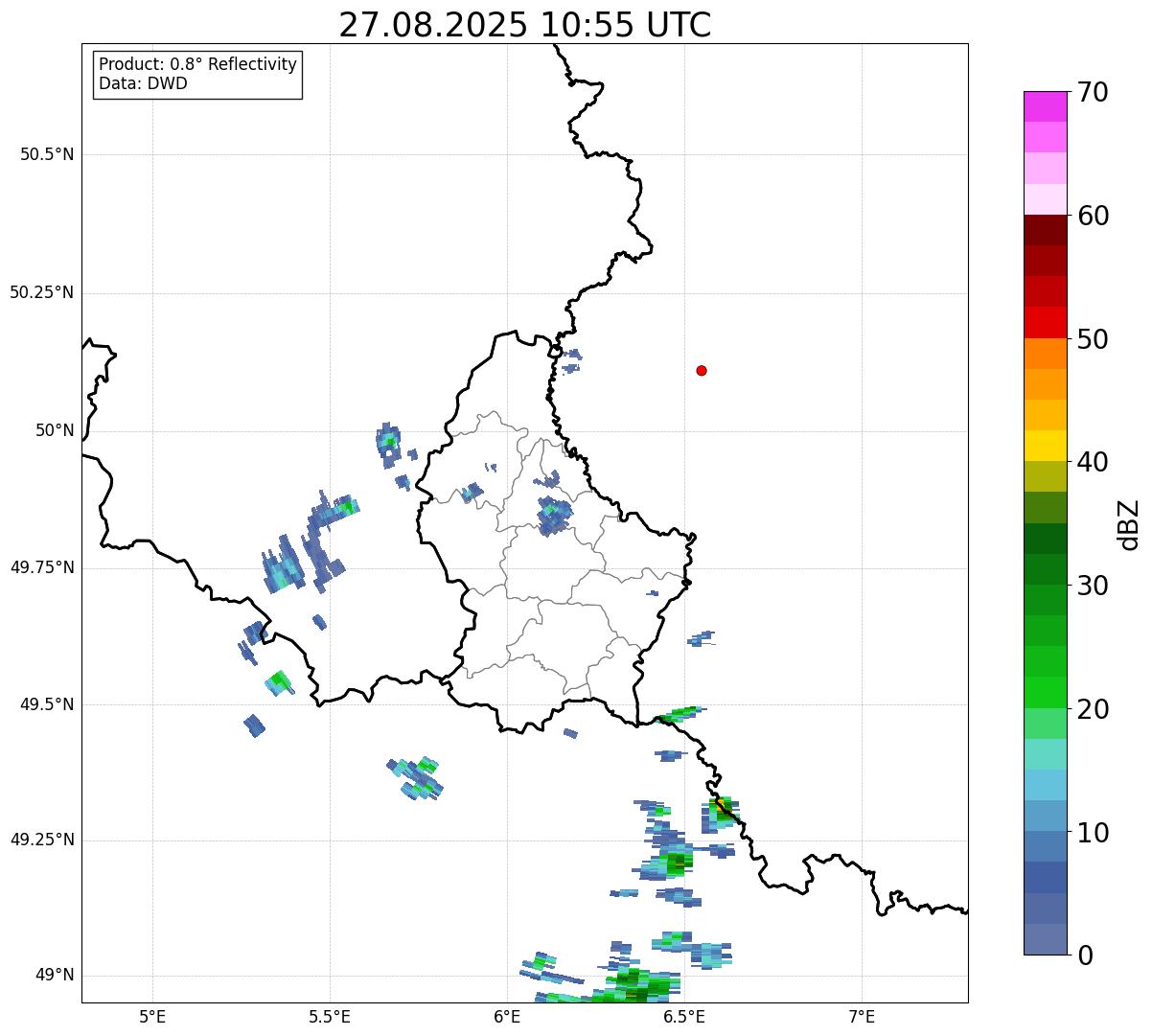Viewport: 1152px width, 1036px height.
Task: Click the 7°E longitude tick label
Action: [x=862, y=1016]
